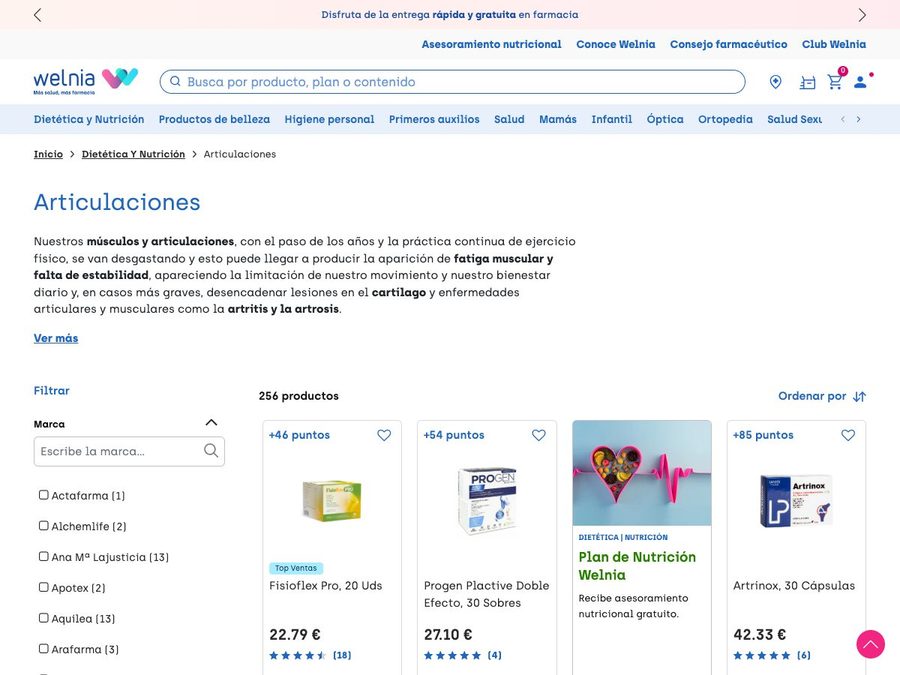Add Fisioflex Pro to favorites heart
900x675 pixels.
click(x=384, y=435)
